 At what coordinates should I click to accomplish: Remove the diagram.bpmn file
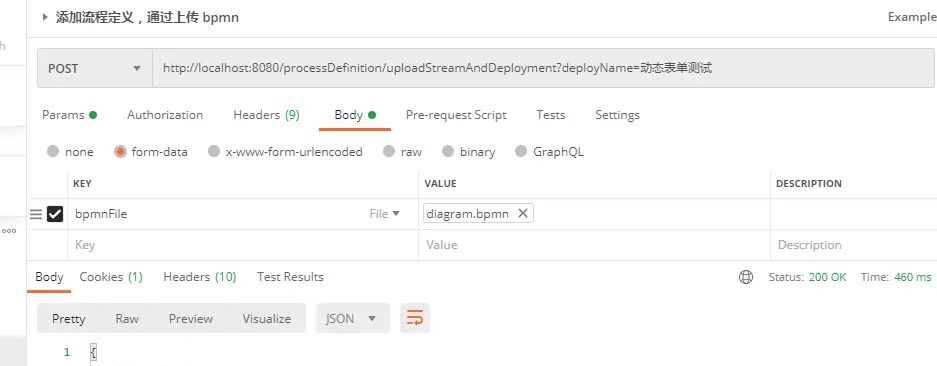[x=523, y=213]
